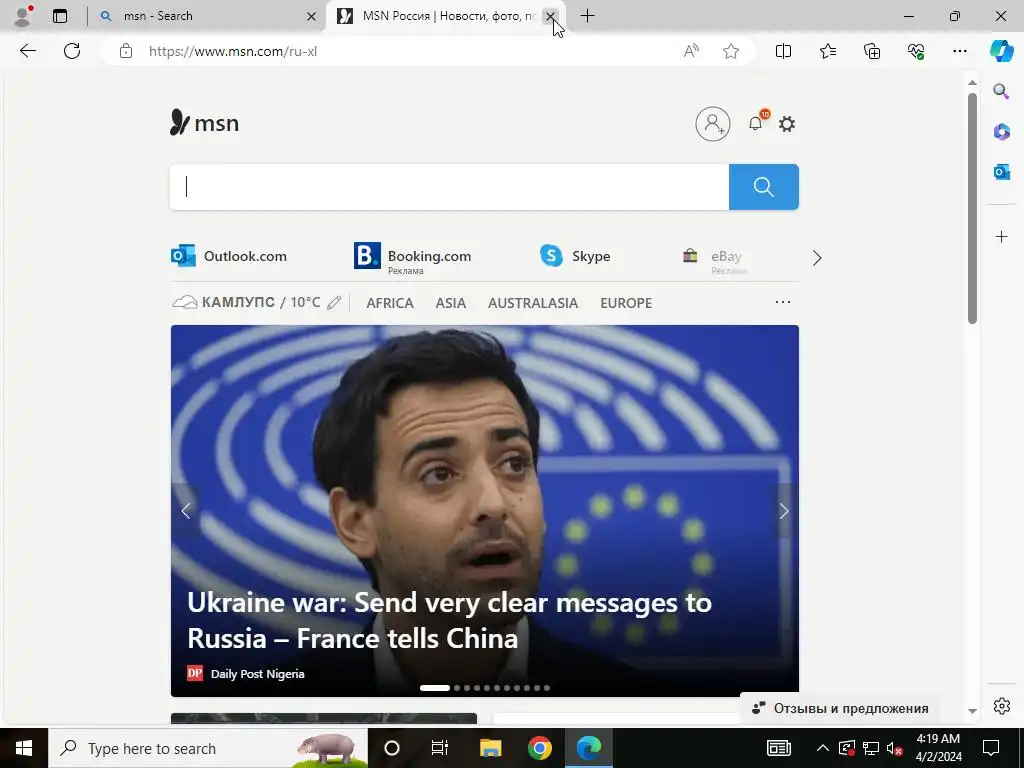
Task: Close the 'msn - Search' tab
Action: click(312, 16)
